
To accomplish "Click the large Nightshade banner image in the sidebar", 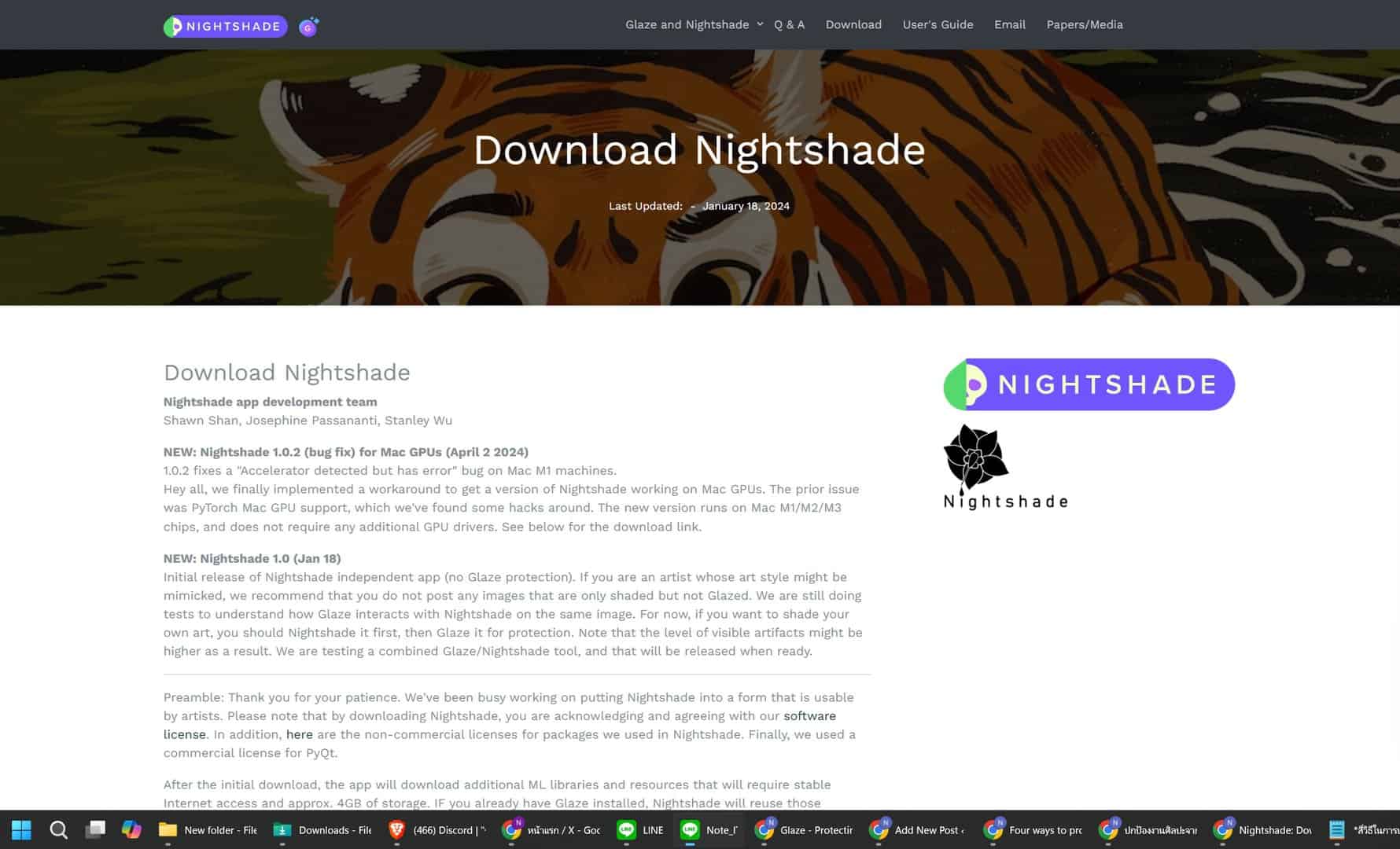I will 1089,384.
